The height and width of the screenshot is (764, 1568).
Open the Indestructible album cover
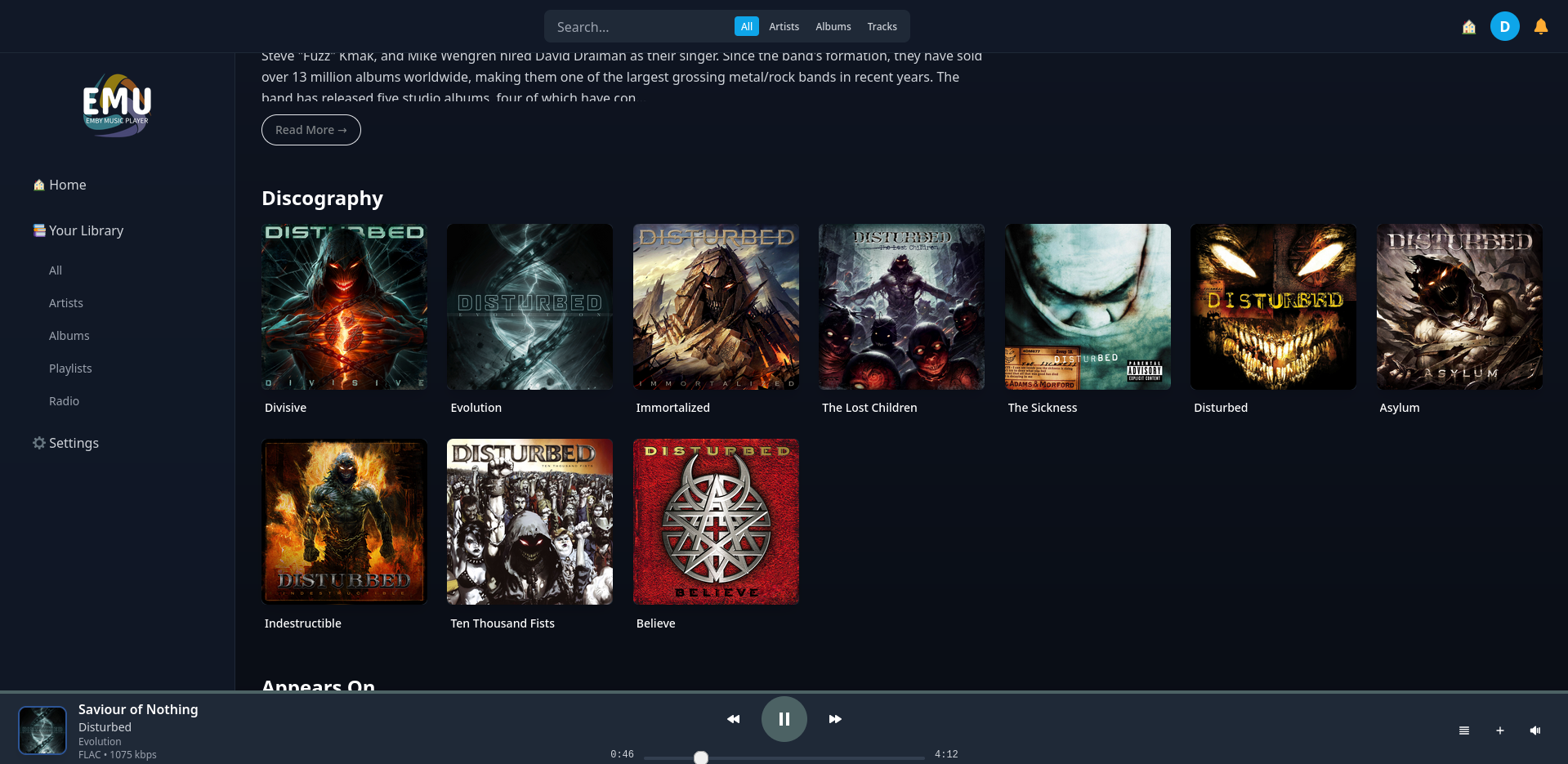[x=344, y=522]
